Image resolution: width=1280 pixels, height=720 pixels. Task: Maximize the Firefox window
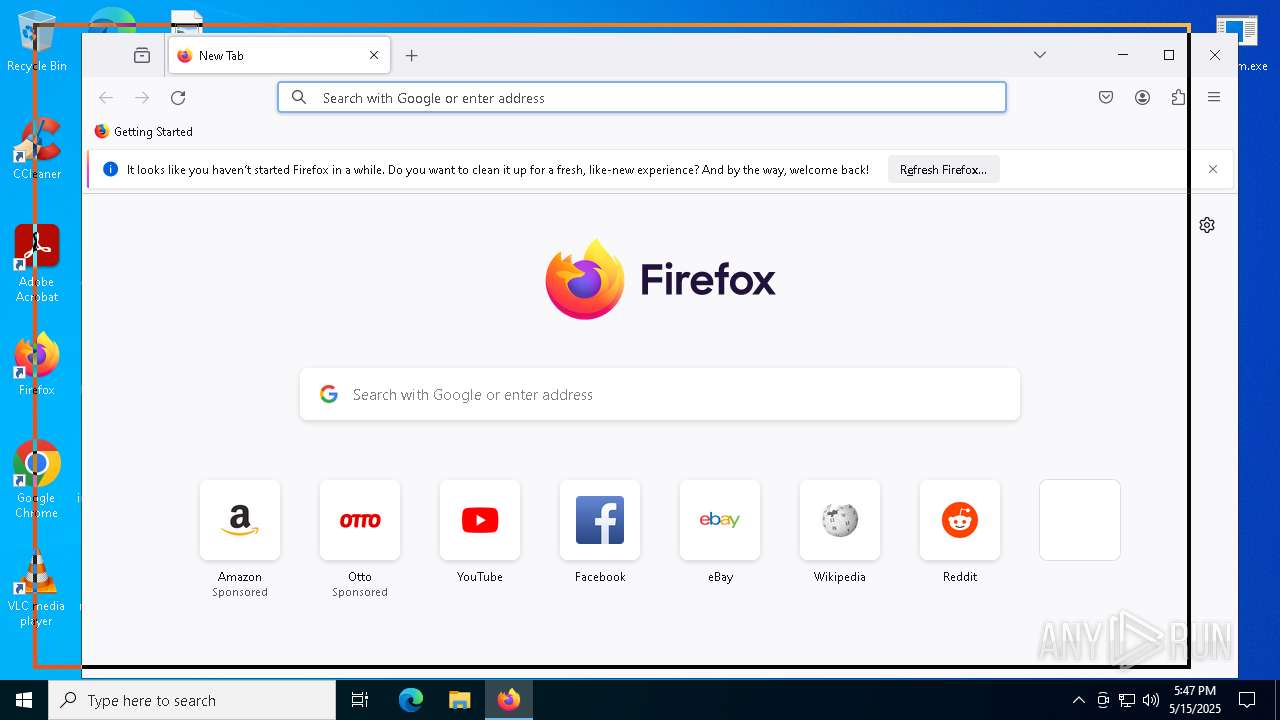pos(1169,55)
